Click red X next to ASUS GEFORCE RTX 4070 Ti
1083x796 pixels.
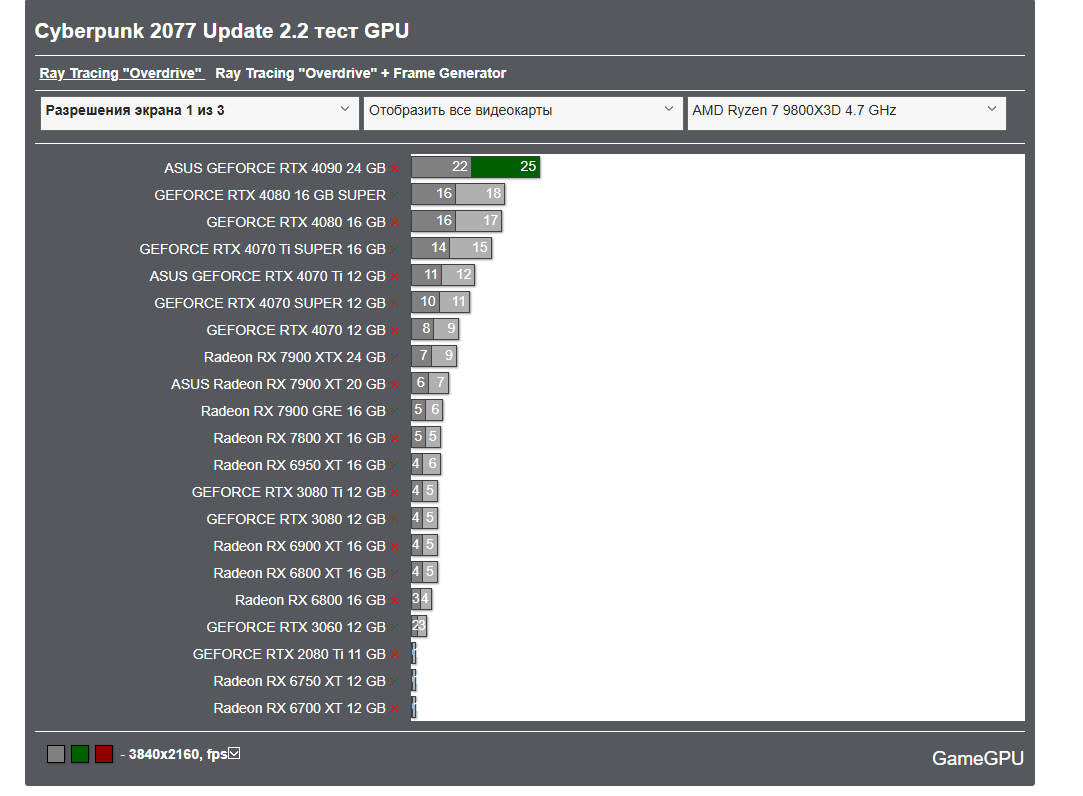(x=394, y=277)
